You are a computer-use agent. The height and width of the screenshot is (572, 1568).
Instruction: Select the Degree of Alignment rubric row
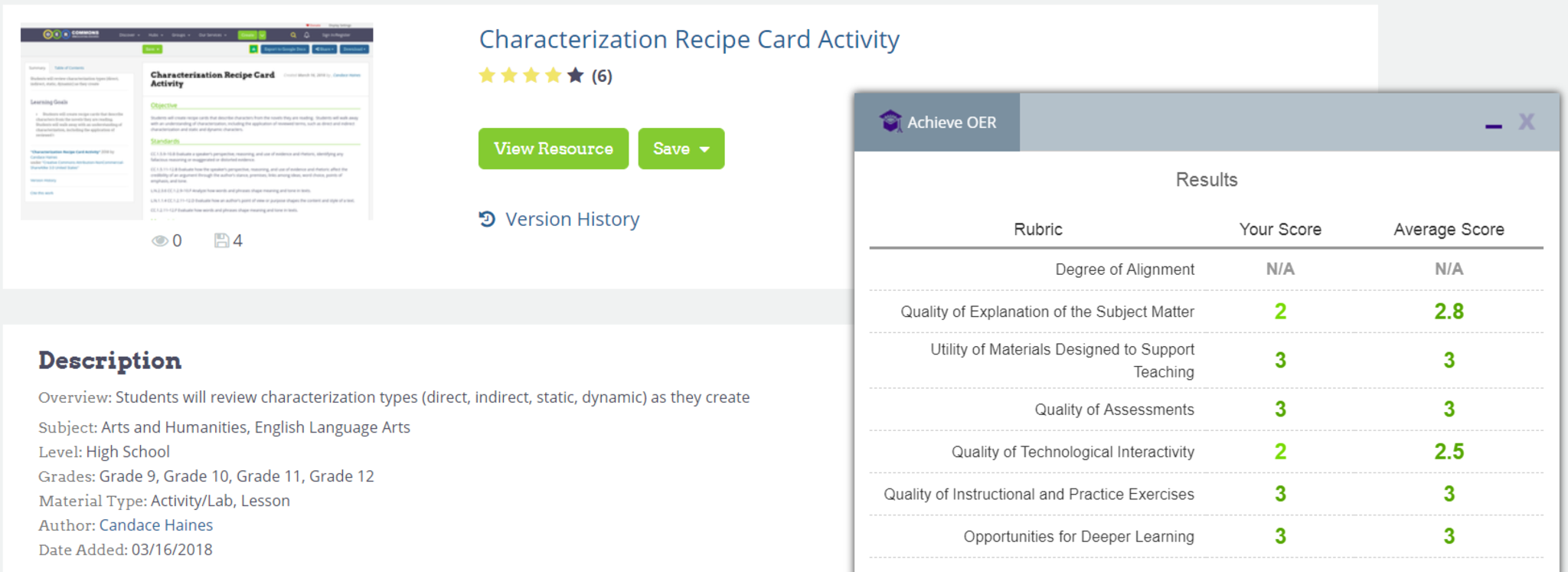(1124, 270)
